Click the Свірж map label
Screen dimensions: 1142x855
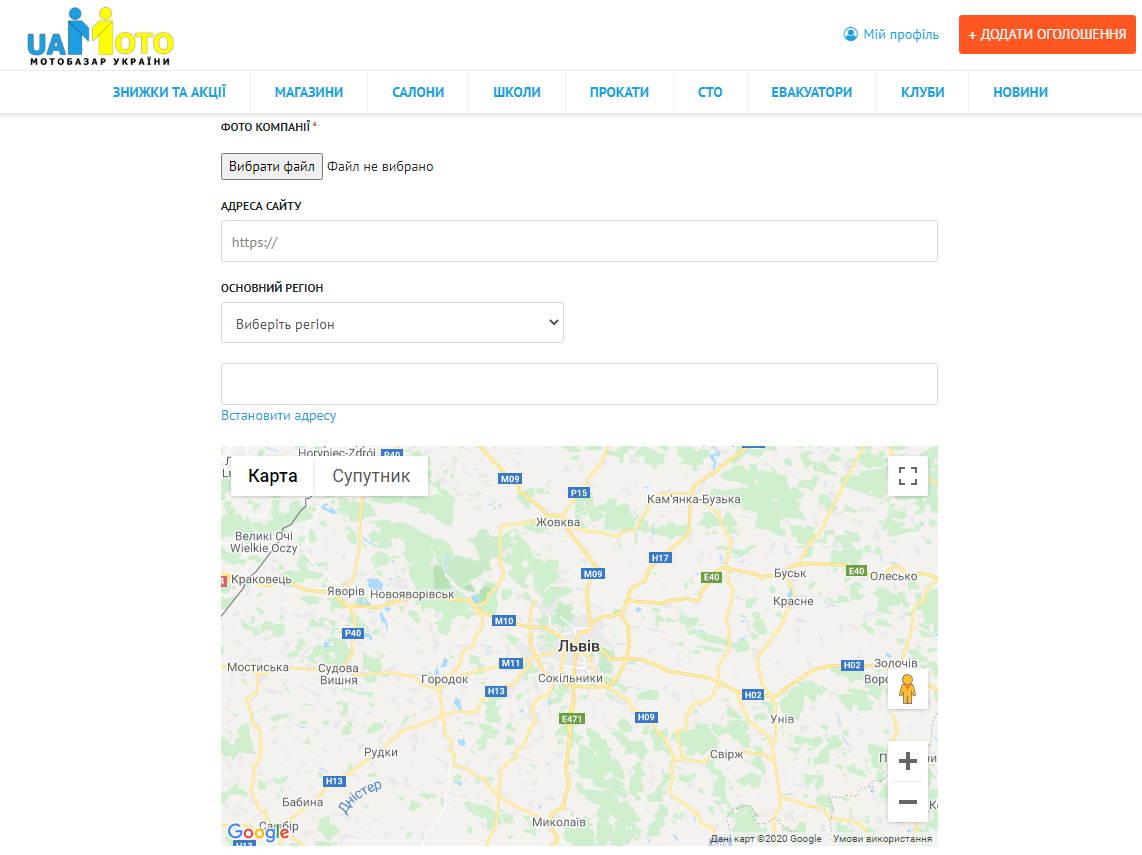click(727, 754)
